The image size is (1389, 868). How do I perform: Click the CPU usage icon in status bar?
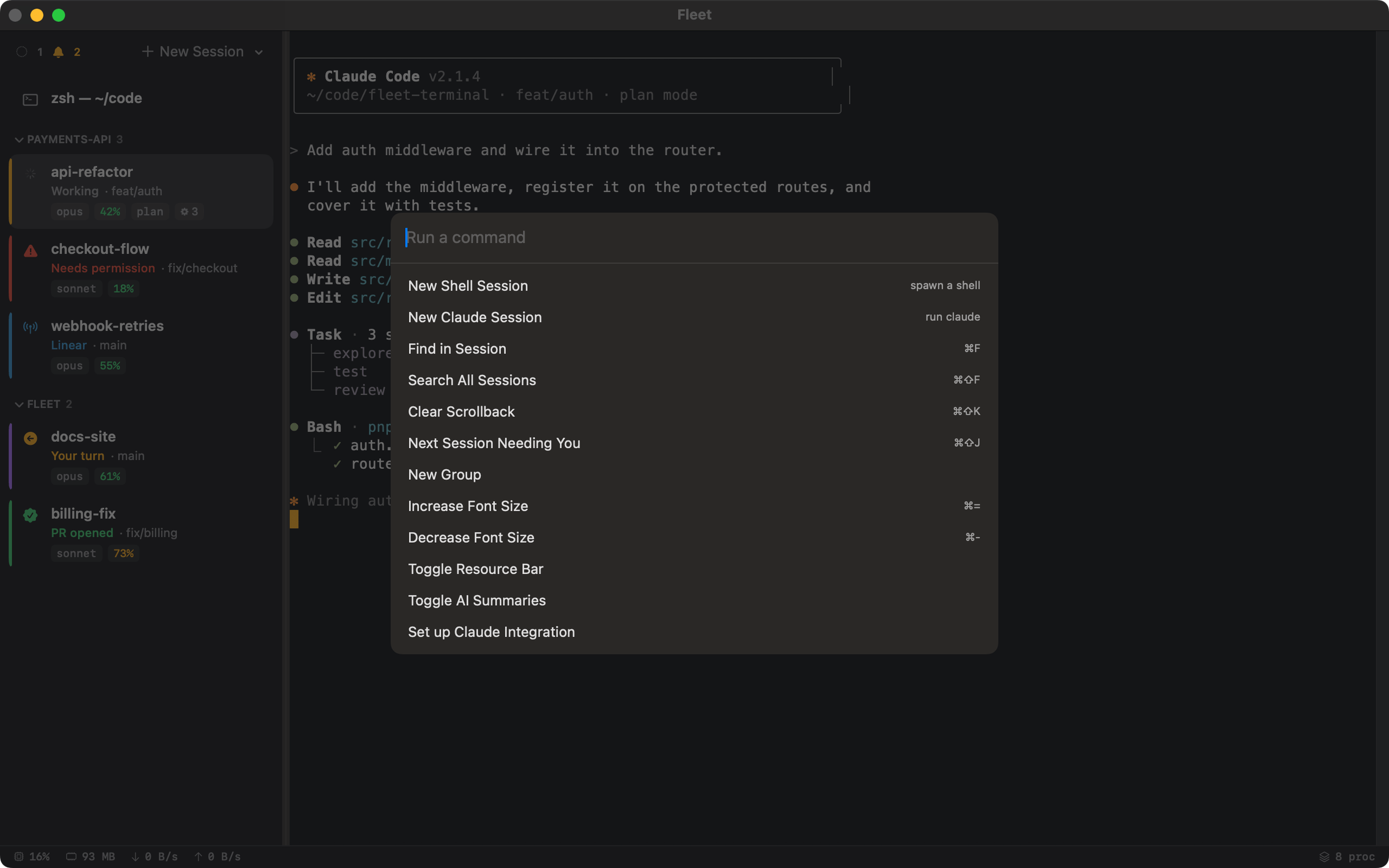19,856
